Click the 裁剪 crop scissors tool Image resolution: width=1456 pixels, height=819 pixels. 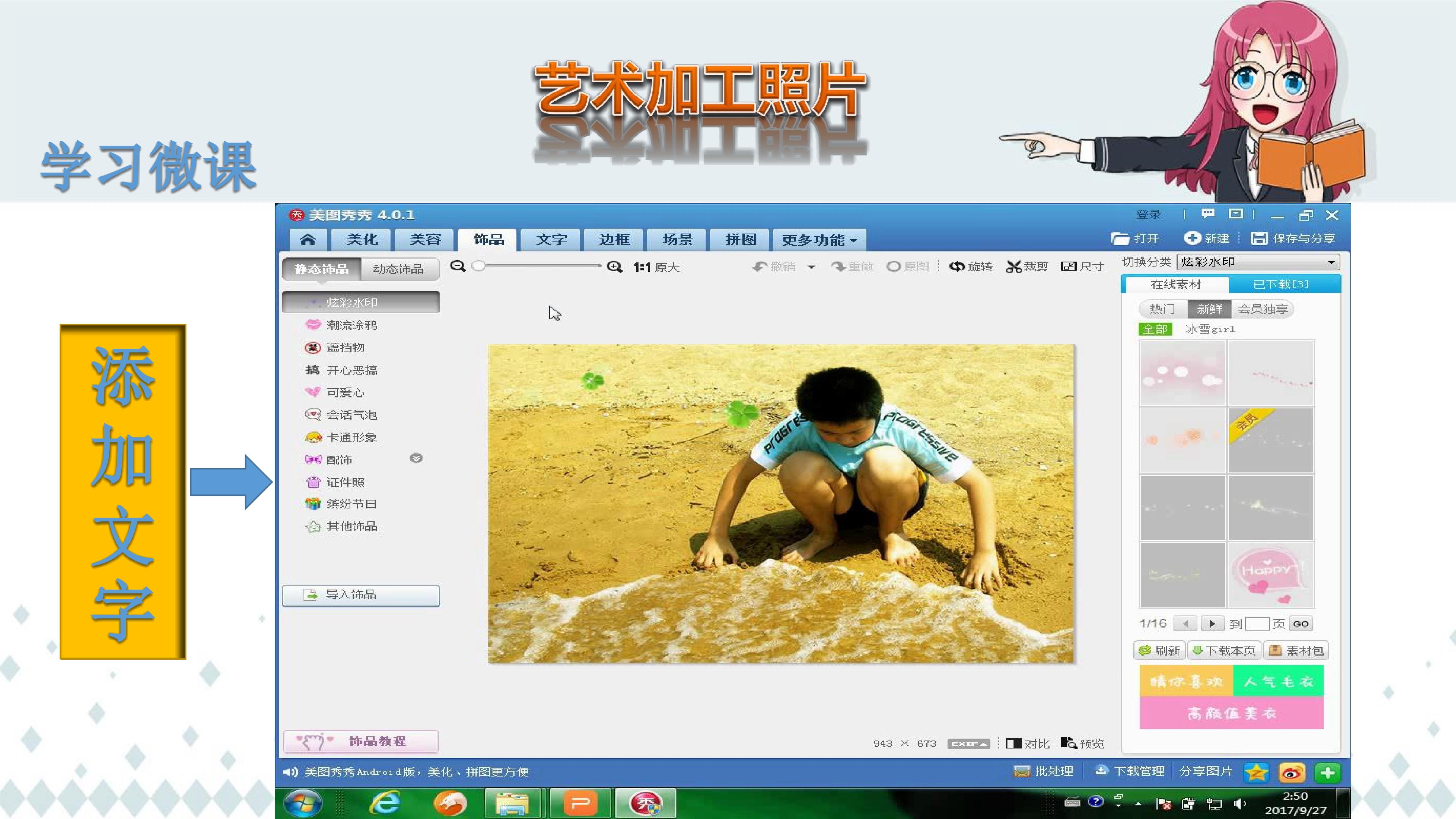click(x=1026, y=267)
